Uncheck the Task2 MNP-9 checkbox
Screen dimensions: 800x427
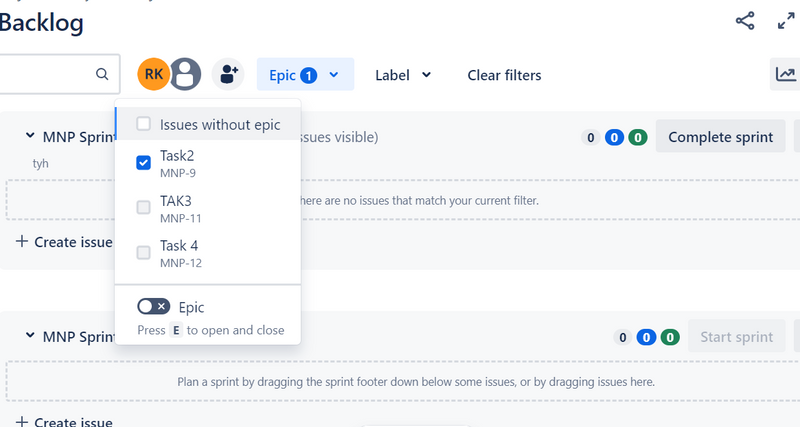click(144, 162)
